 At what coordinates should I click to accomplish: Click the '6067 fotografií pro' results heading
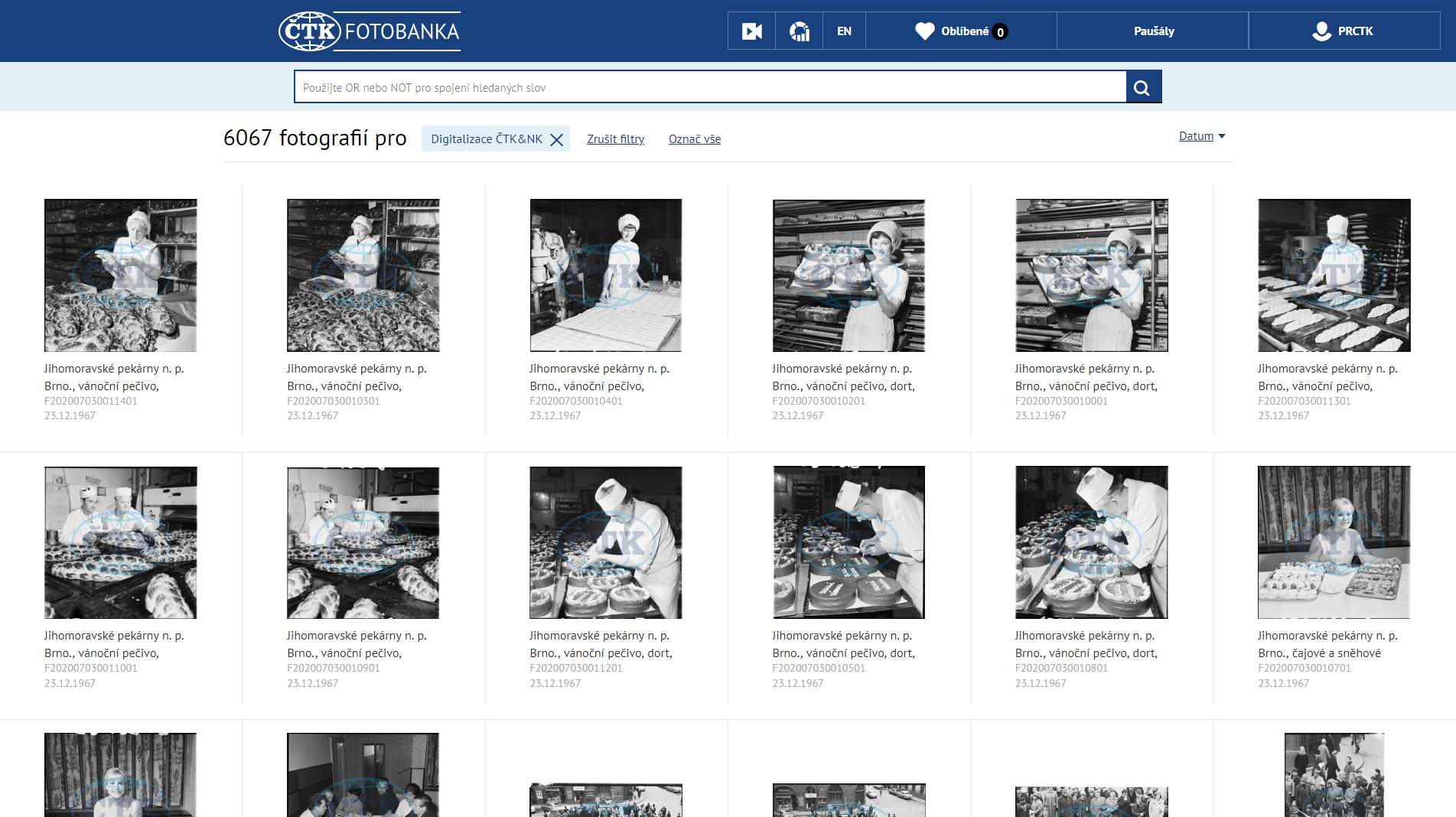315,138
